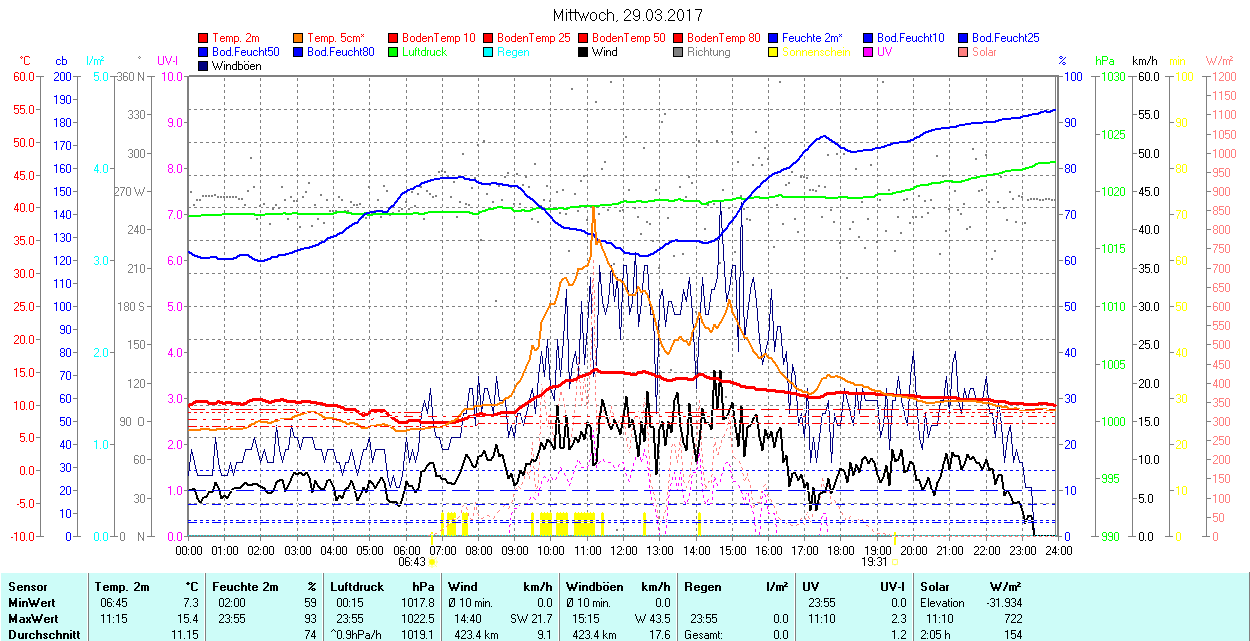The width and height of the screenshot is (1250, 641).
Task: Click the black Wind legend square
Action: (584, 52)
